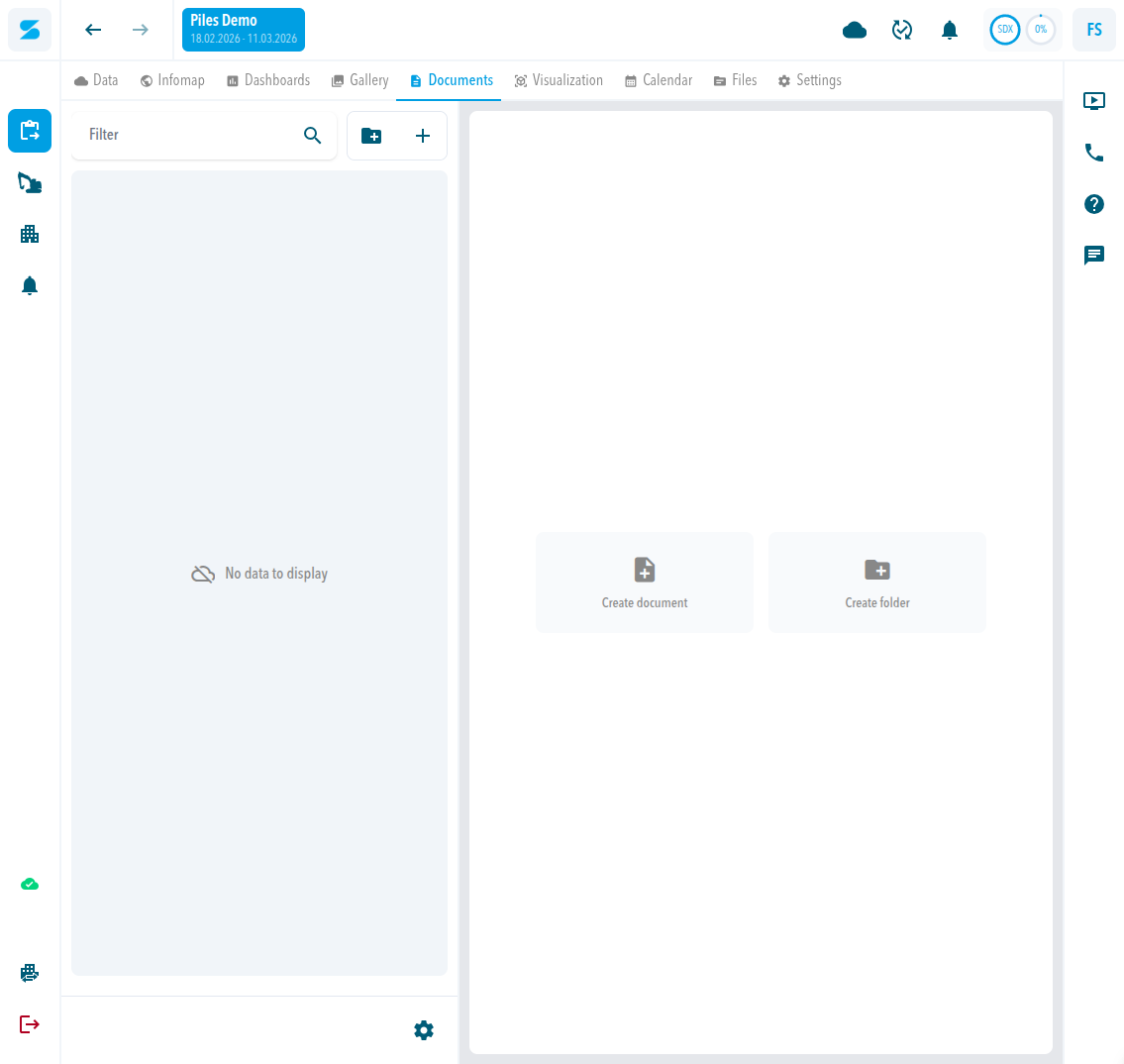This screenshot has width=1124, height=1064.
Task: Open the company building sidebar icon
Action: click(30, 234)
